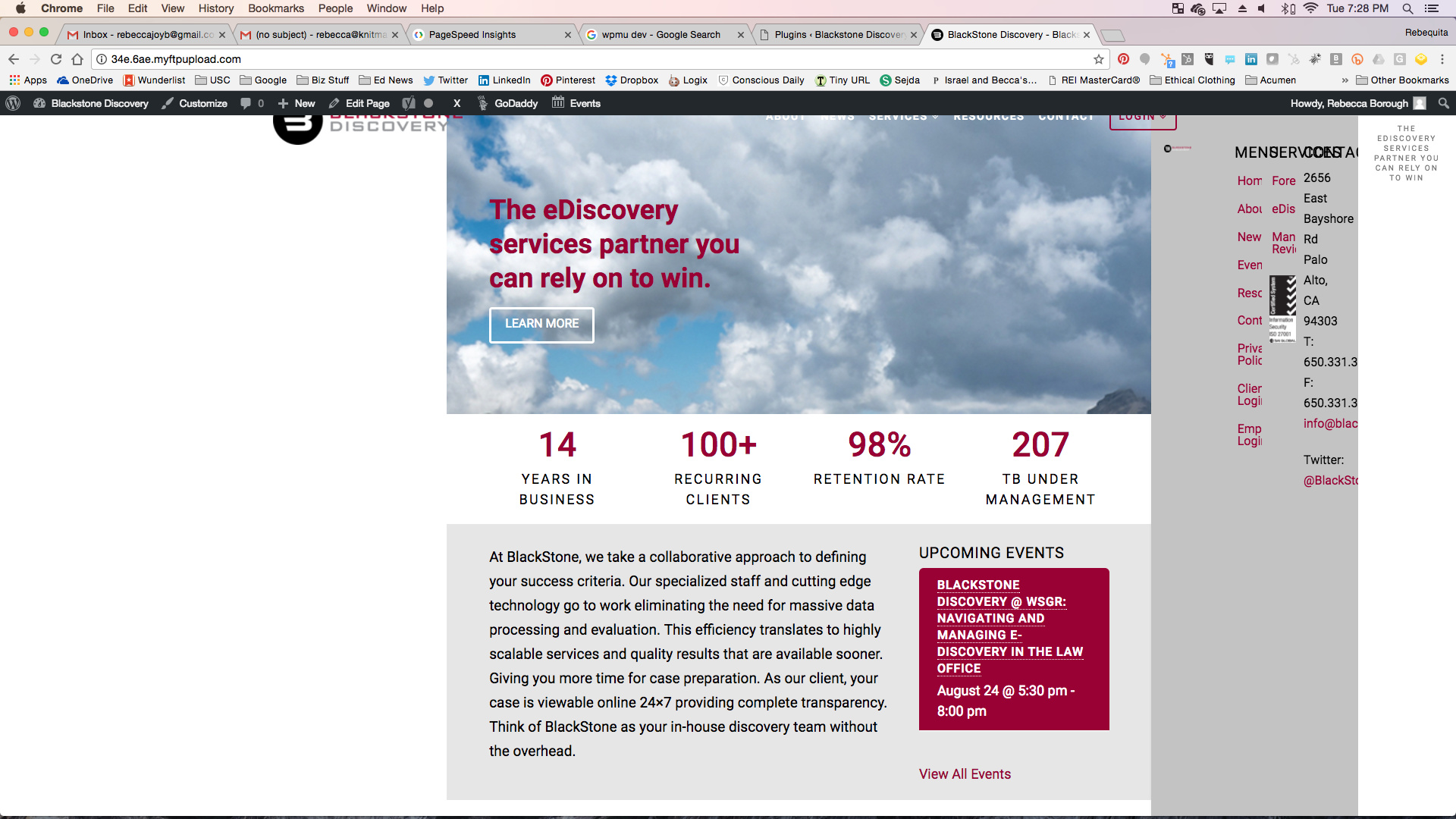Open the Chrome three-dot menu

pos(1442,59)
